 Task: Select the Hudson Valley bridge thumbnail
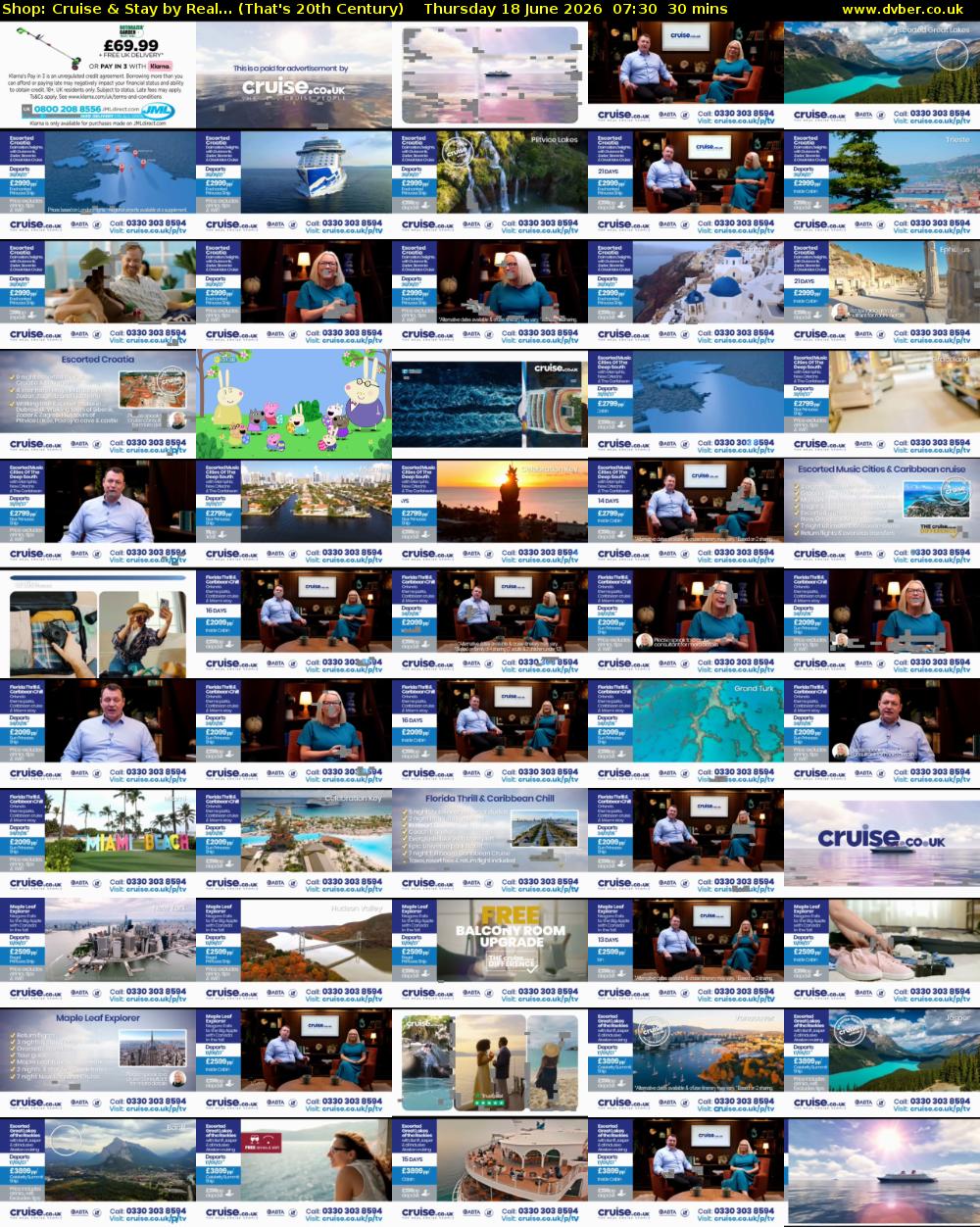click(294, 953)
